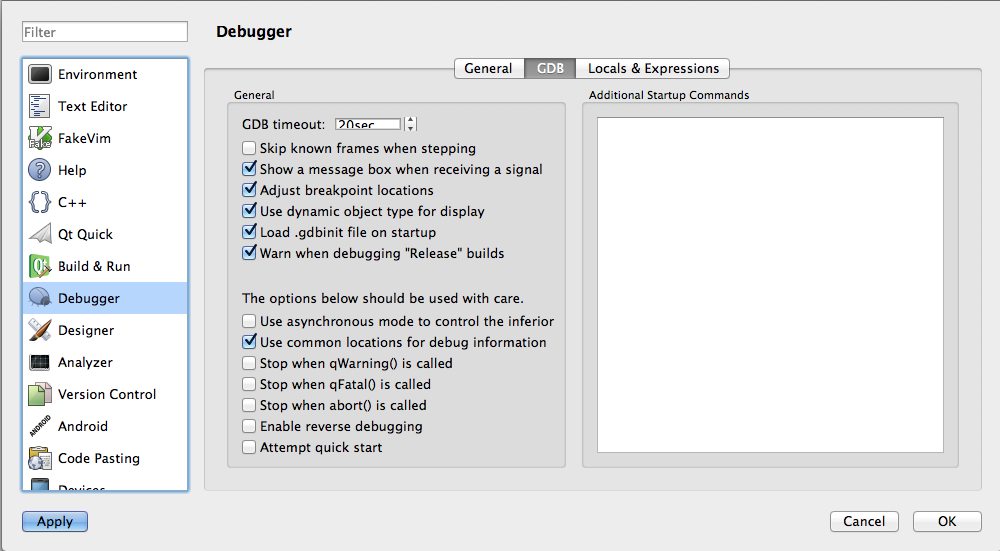1000x551 pixels.
Task: Open the Help category icon
Action: tap(40, 170)
